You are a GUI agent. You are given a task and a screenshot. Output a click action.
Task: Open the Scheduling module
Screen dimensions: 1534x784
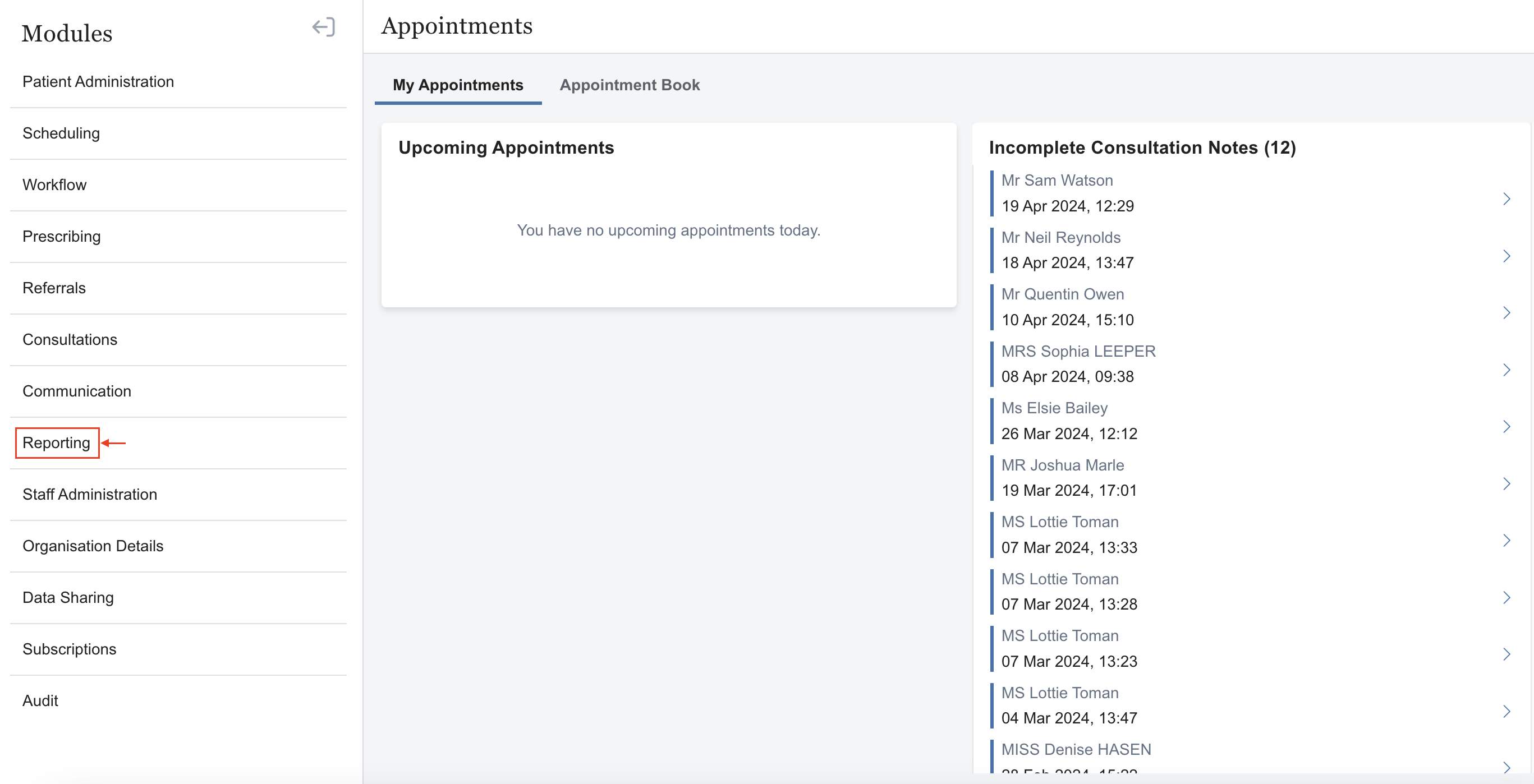61,133
